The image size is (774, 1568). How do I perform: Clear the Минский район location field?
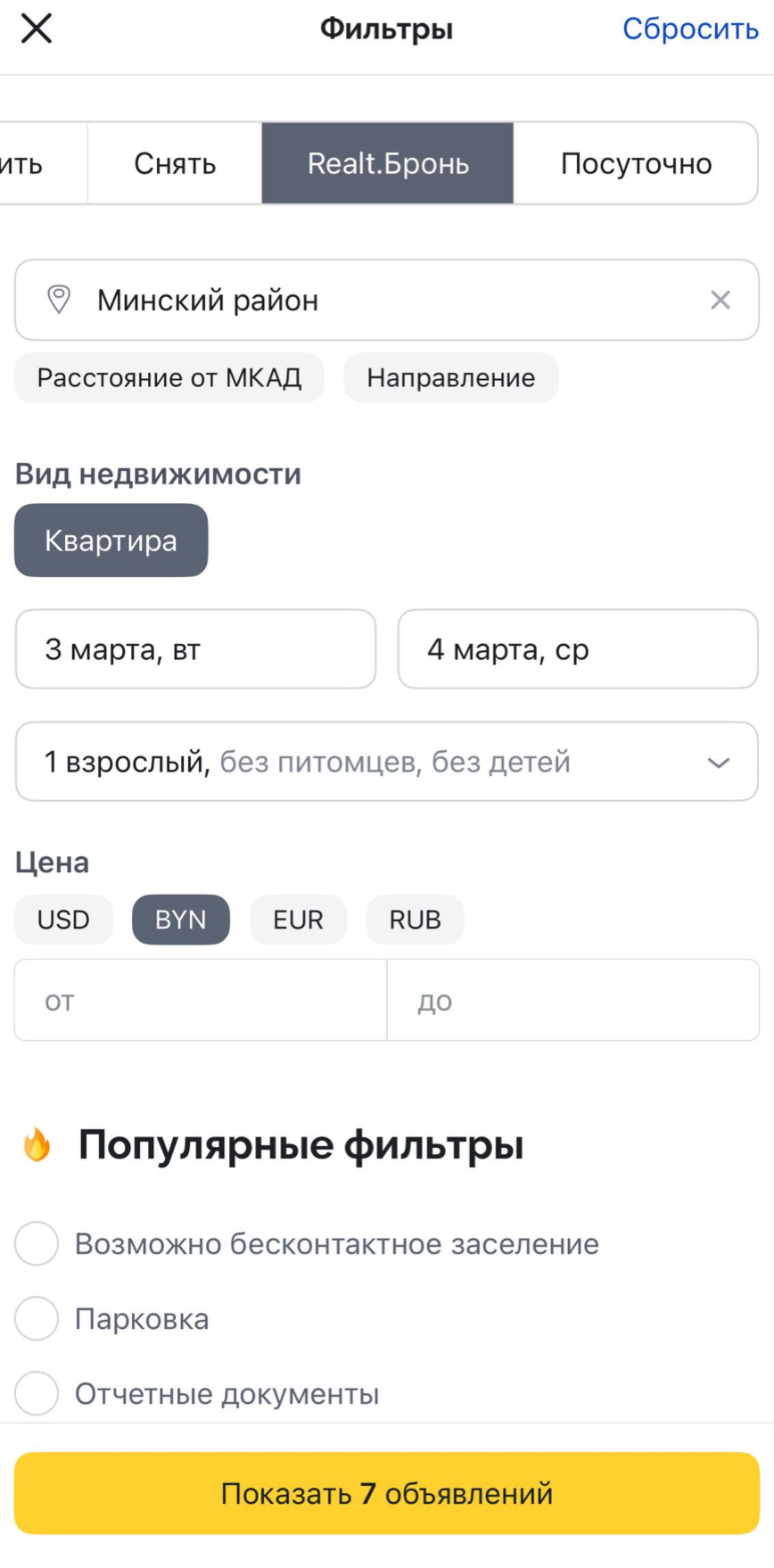(720, 300)
